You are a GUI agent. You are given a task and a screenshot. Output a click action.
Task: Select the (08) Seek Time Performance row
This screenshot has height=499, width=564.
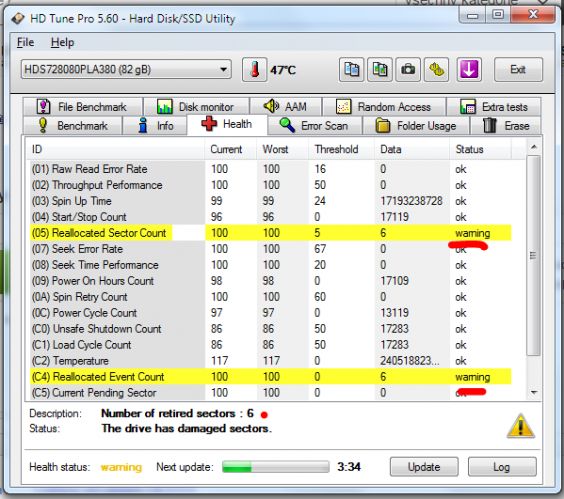click(x=270, y=265)
